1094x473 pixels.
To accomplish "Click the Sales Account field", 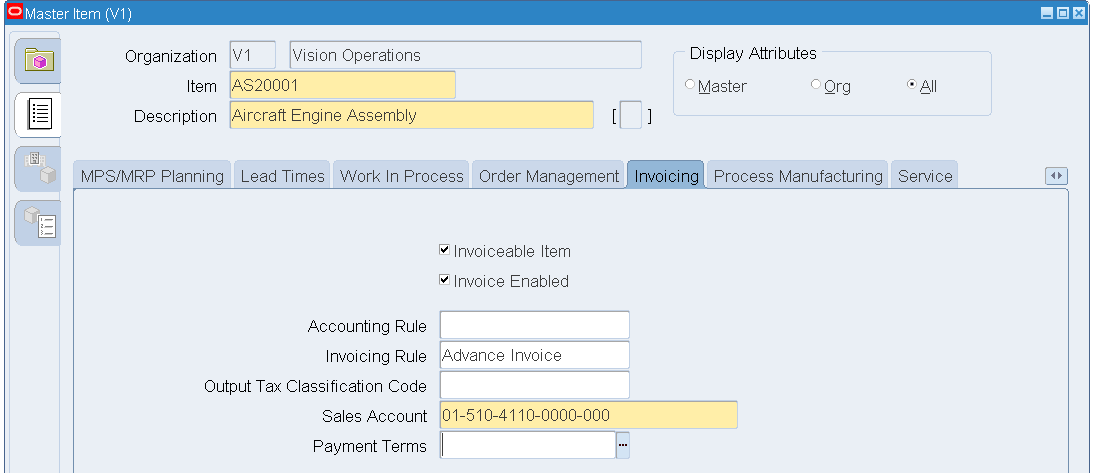I will [x=589, y=415].
